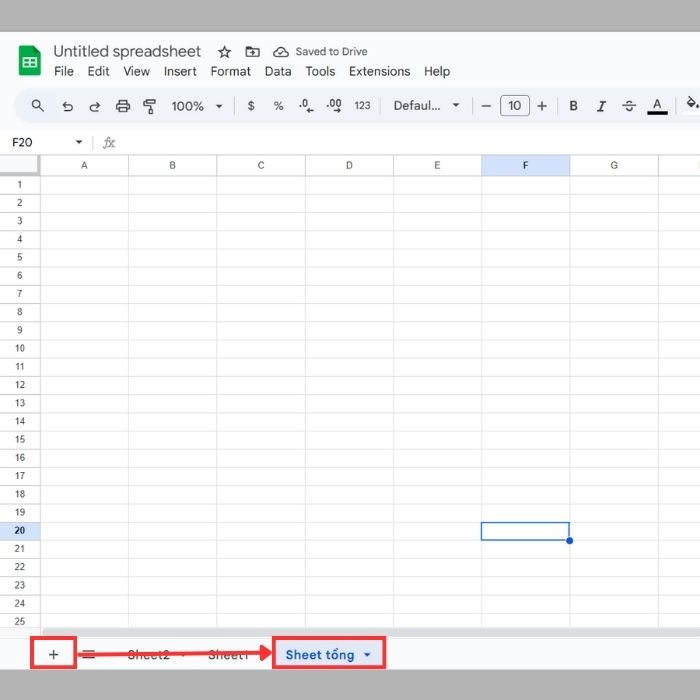Switch to the Sheet1 tab
Image resolution: width=700 pixels, height=700 pixels.
pos(230,655)
